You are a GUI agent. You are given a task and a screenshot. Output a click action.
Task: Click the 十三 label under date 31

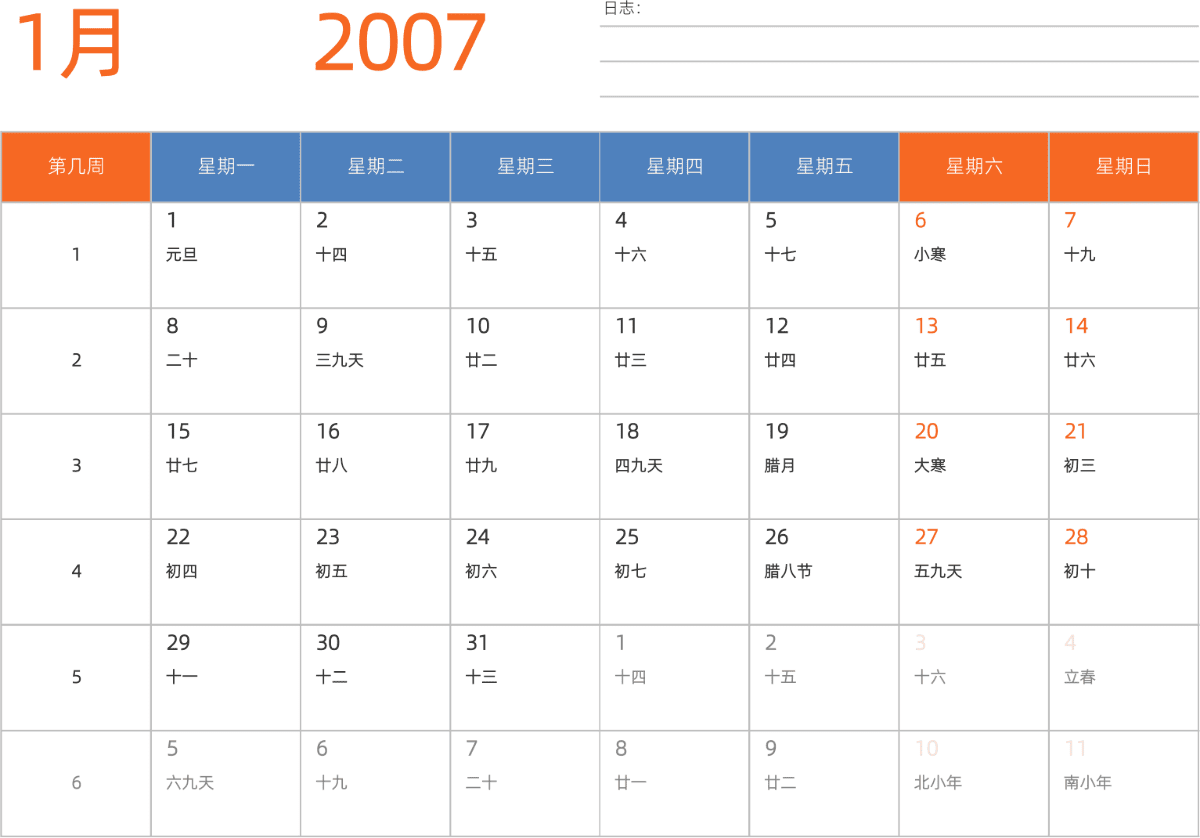tap(481, 677)
